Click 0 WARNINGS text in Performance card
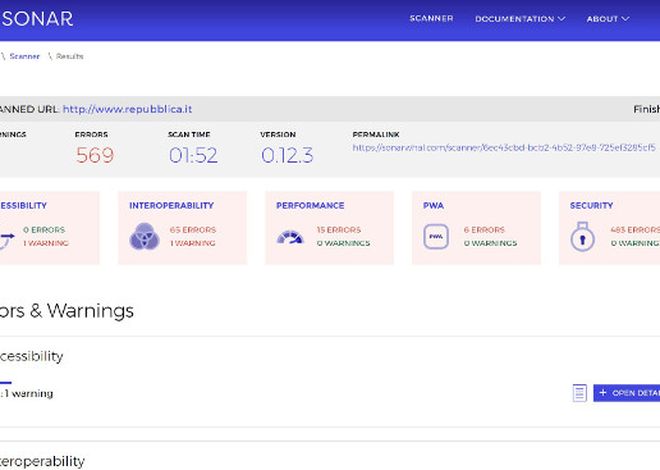 (343, 243)
